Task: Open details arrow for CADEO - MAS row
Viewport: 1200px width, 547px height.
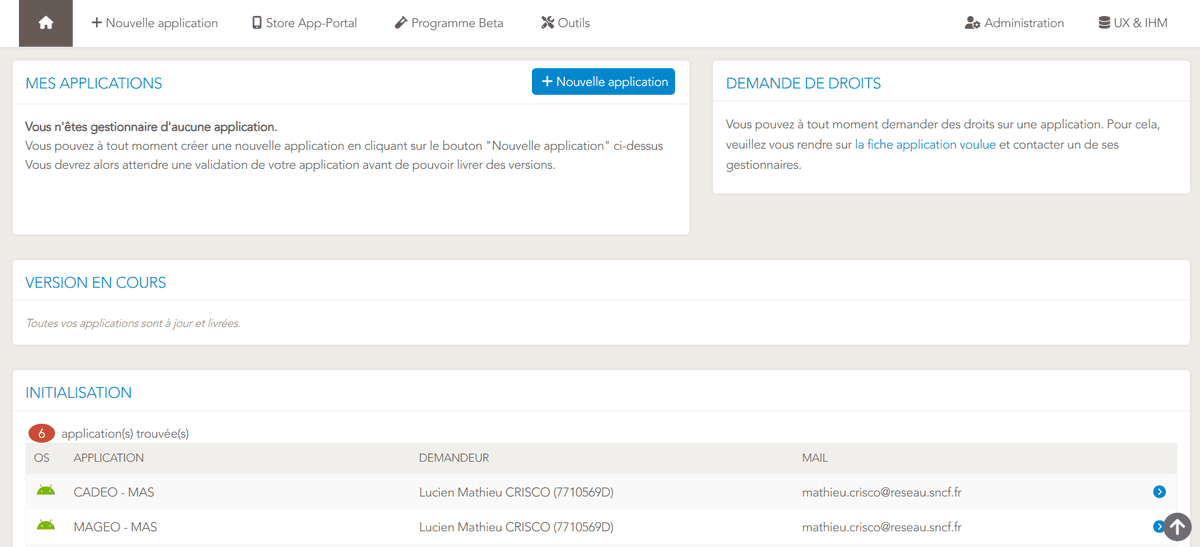Action: pyautogui.click(x=1159, y=492)
